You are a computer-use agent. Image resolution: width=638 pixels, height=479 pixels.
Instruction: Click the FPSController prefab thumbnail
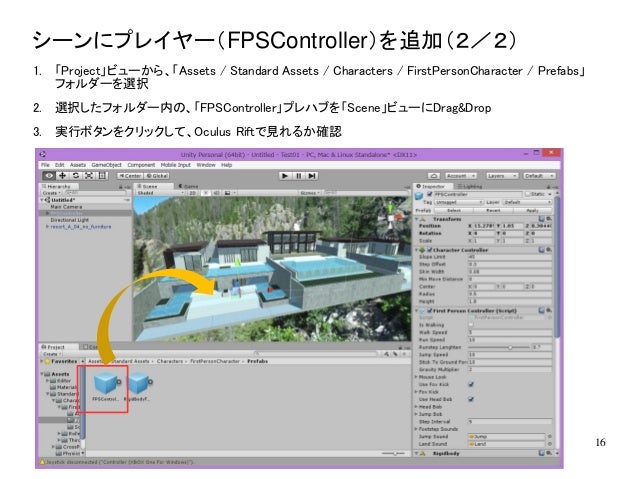pos(105,383)
